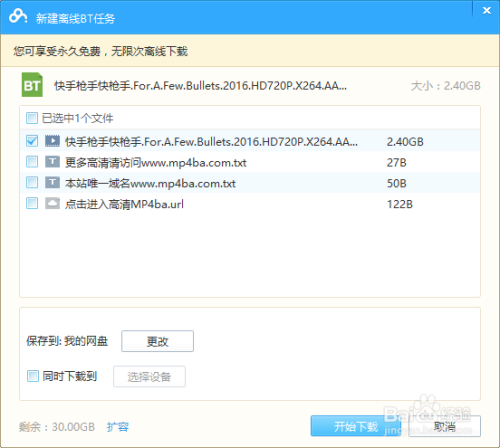Open the 选择设备 device selector
Image resolution: width=500 pixels, height=448 pixels.
coord(149,377)
